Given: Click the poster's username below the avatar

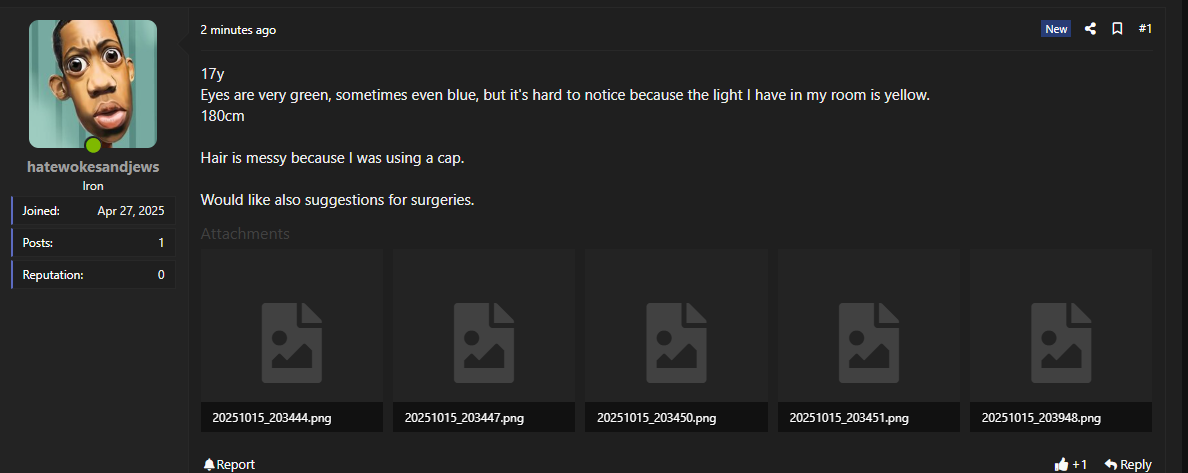Looking at the screenshot, I should 93,167.
